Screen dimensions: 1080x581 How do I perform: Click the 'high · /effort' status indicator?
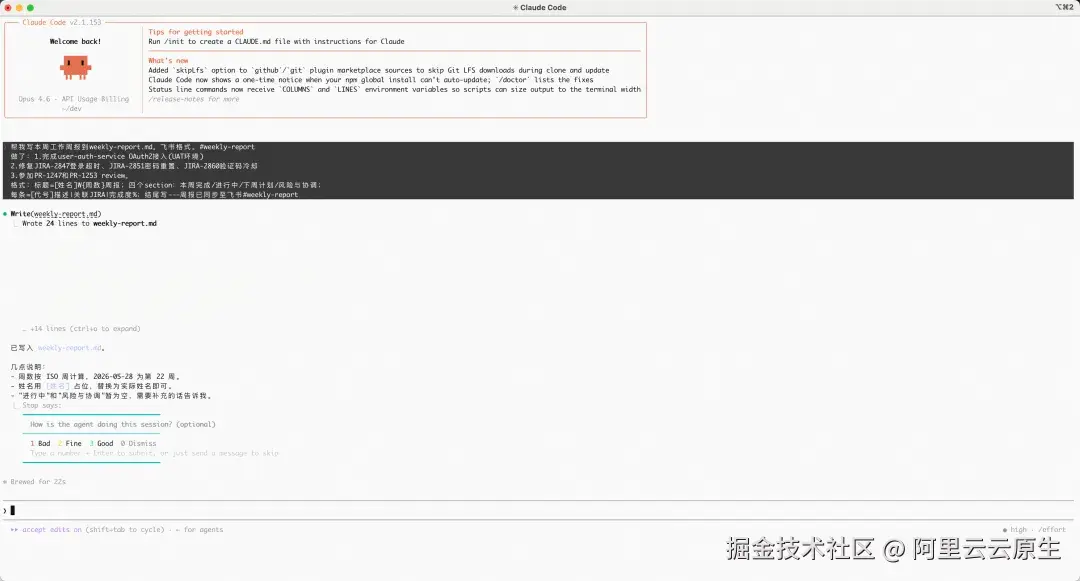click(x=1035, y=529)
